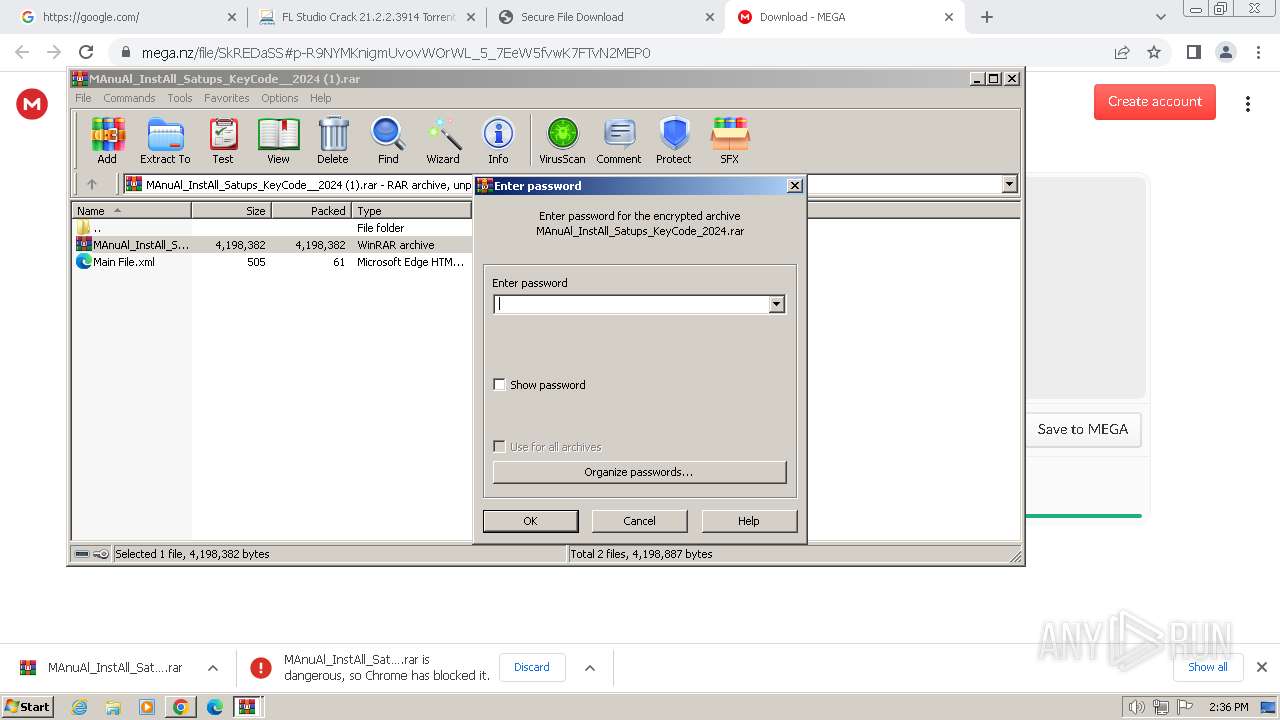
Task: Bookmark this page star icon
Action: [1154, 52]
